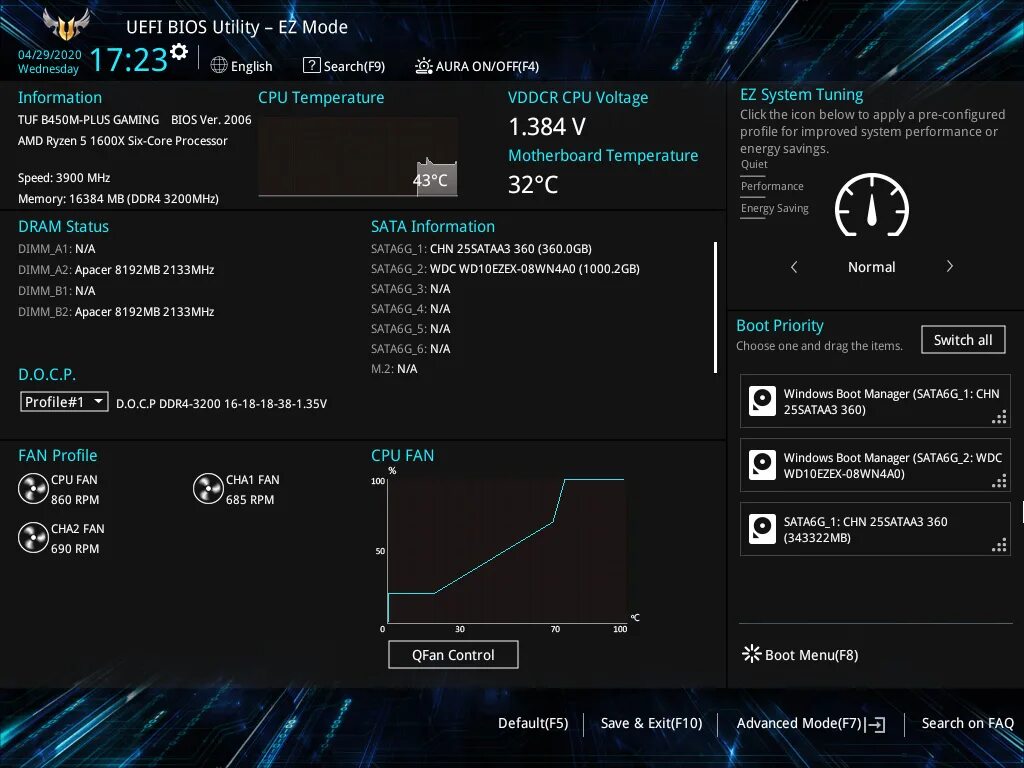Click the CPU FAN curve graph

[x=507, y=551]
